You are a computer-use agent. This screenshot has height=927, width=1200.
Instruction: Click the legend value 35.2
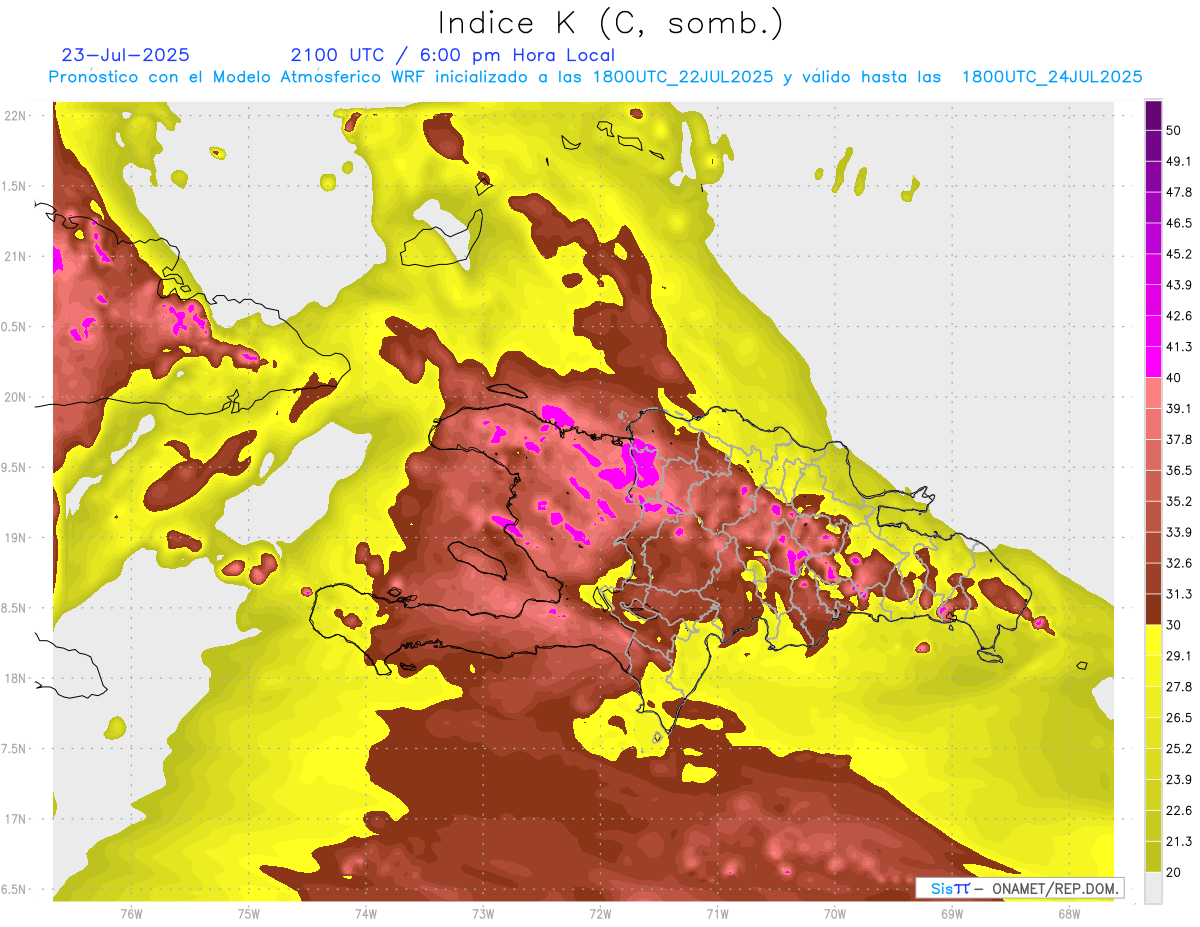(x=1179, y=501)
